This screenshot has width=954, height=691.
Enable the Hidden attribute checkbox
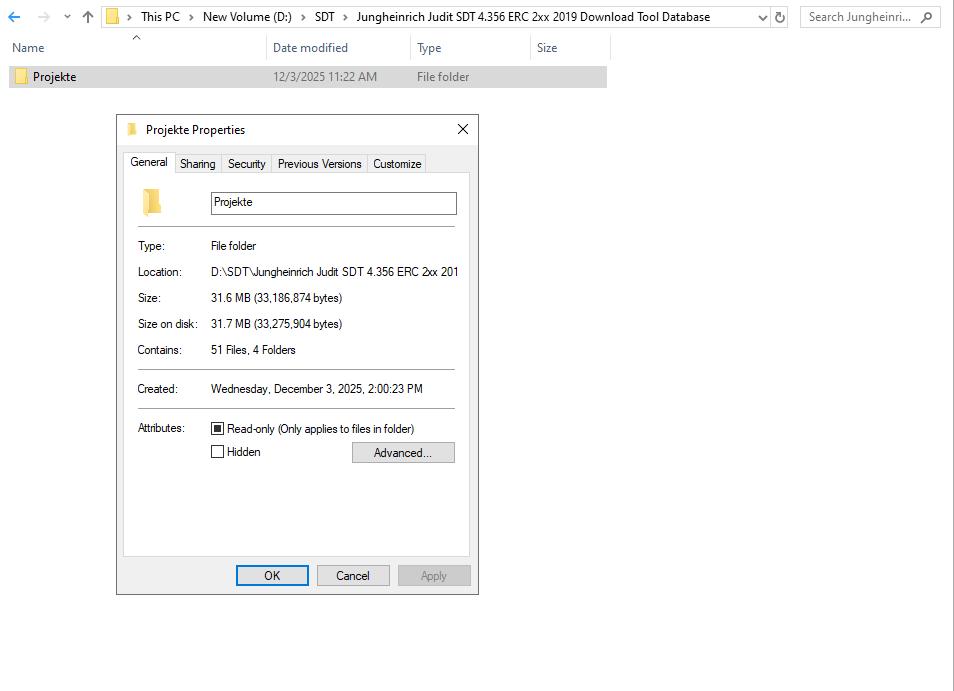(216, 451)
